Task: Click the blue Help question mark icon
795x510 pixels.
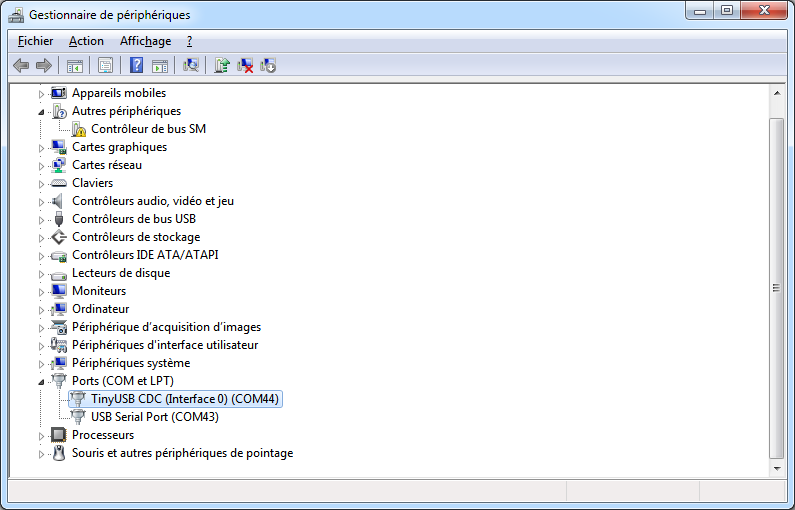Action: pyautogui.click(x=137, y=66)
